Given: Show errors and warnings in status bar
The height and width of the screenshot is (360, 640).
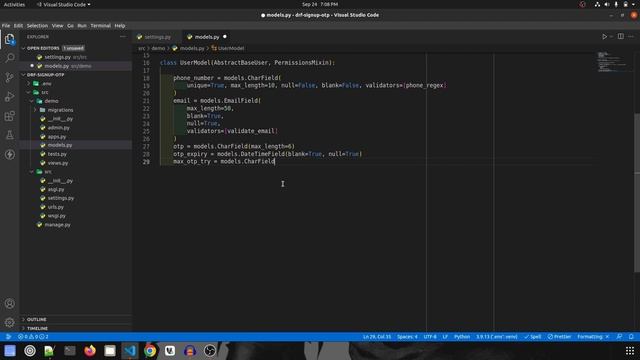Looking at the screenshot, I should 33,337.
